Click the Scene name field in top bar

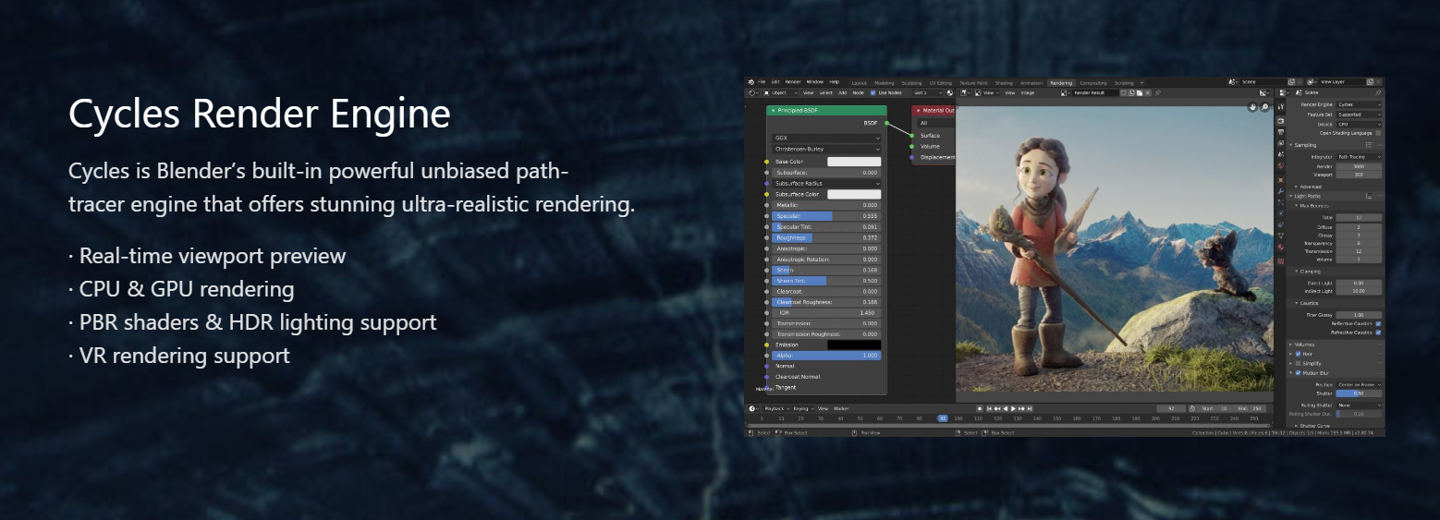coord(1263,82)
